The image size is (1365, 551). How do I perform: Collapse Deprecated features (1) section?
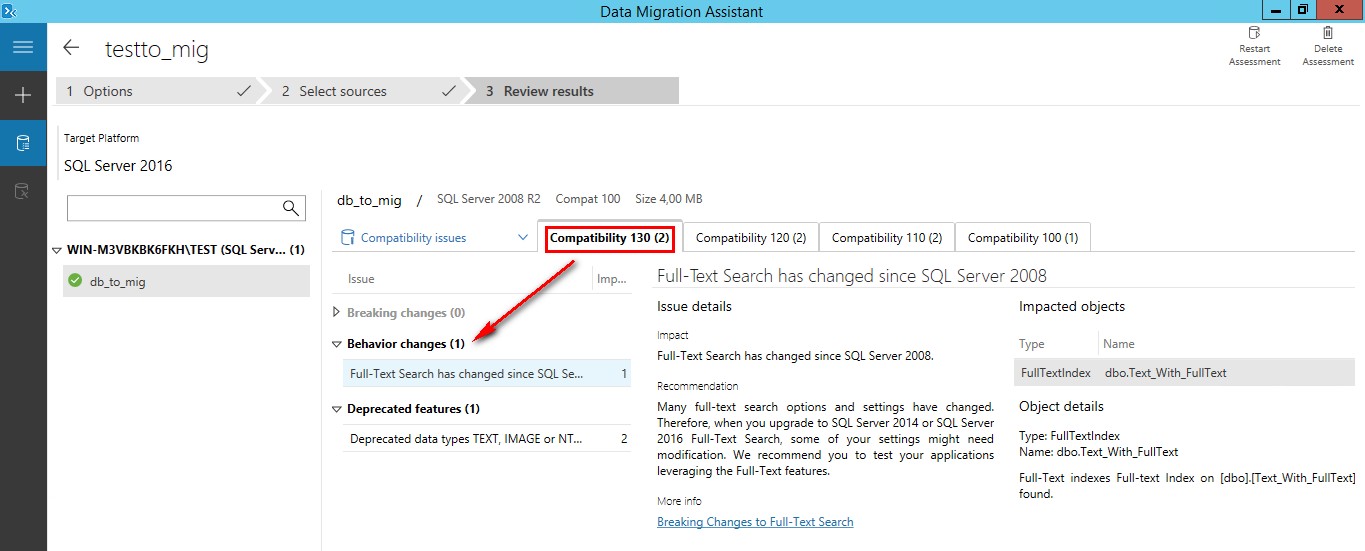click(337, 409)
